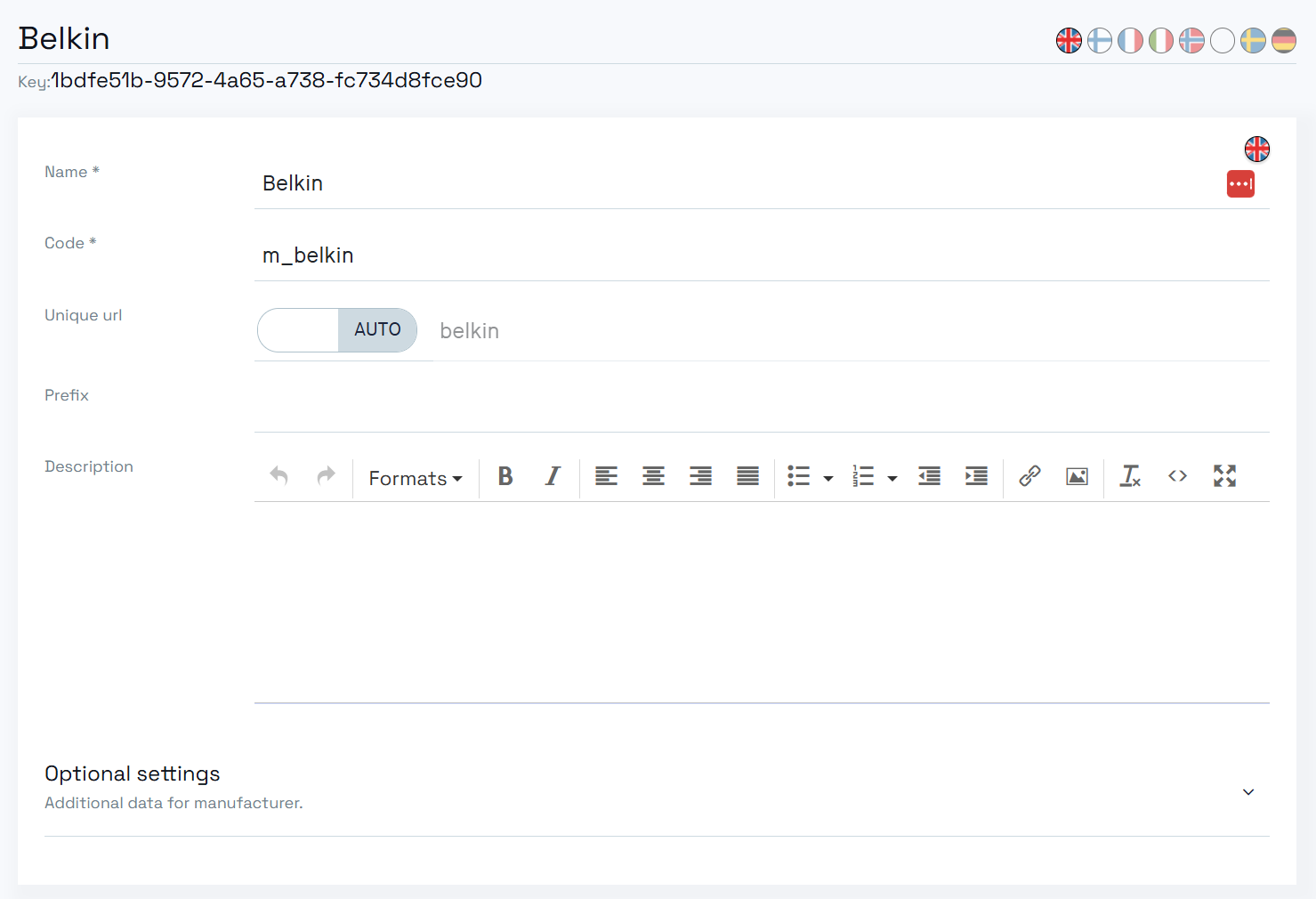Switch to the UK flag language in header

(x=1069, y=40)
